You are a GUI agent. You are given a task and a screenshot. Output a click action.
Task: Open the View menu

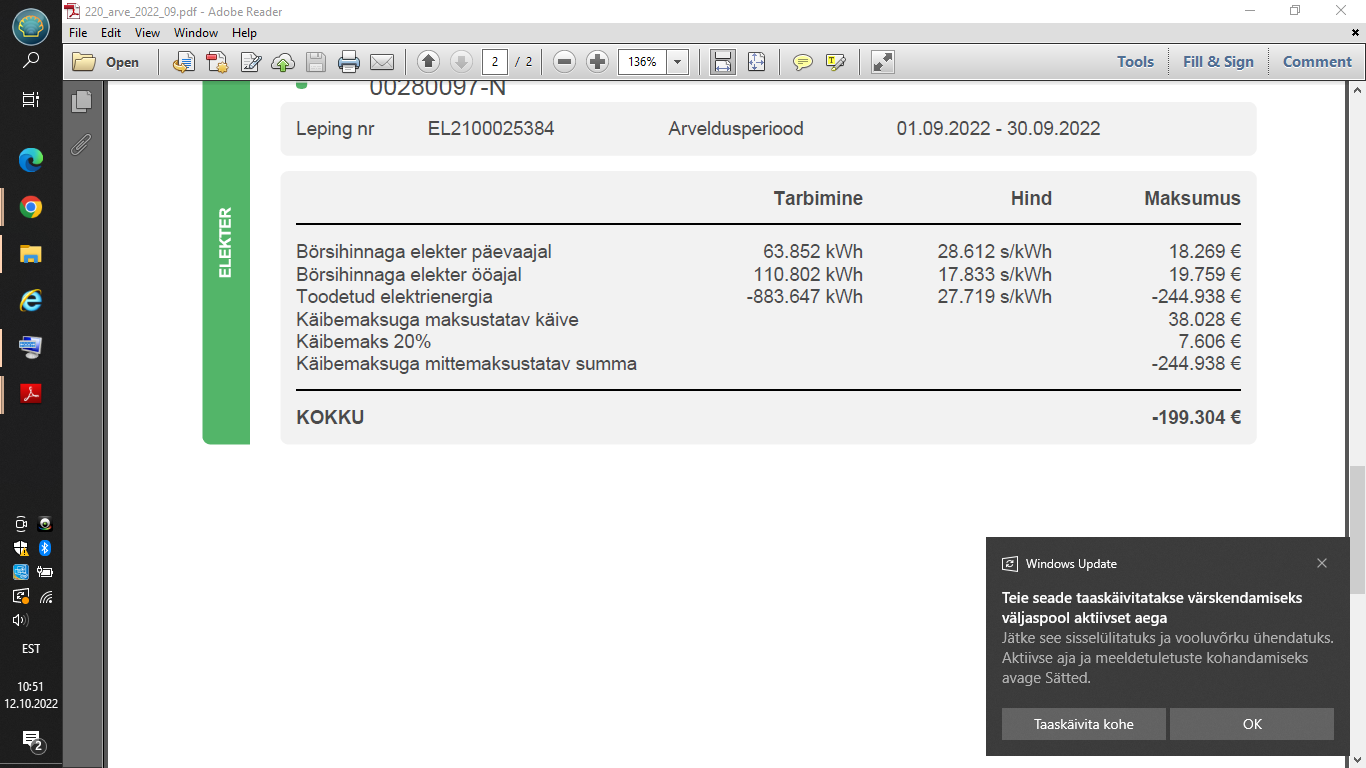[147, 33]
